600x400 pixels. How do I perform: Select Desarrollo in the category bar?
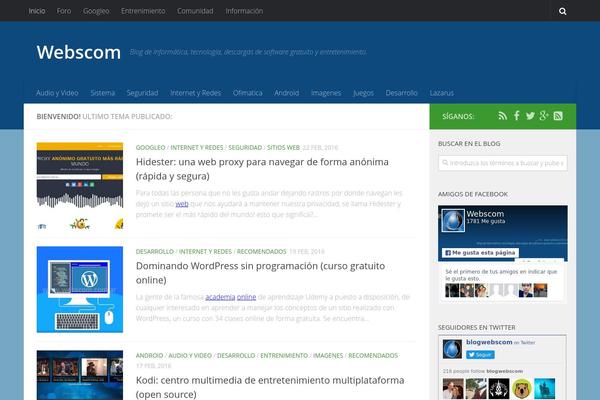click(401, 93)
